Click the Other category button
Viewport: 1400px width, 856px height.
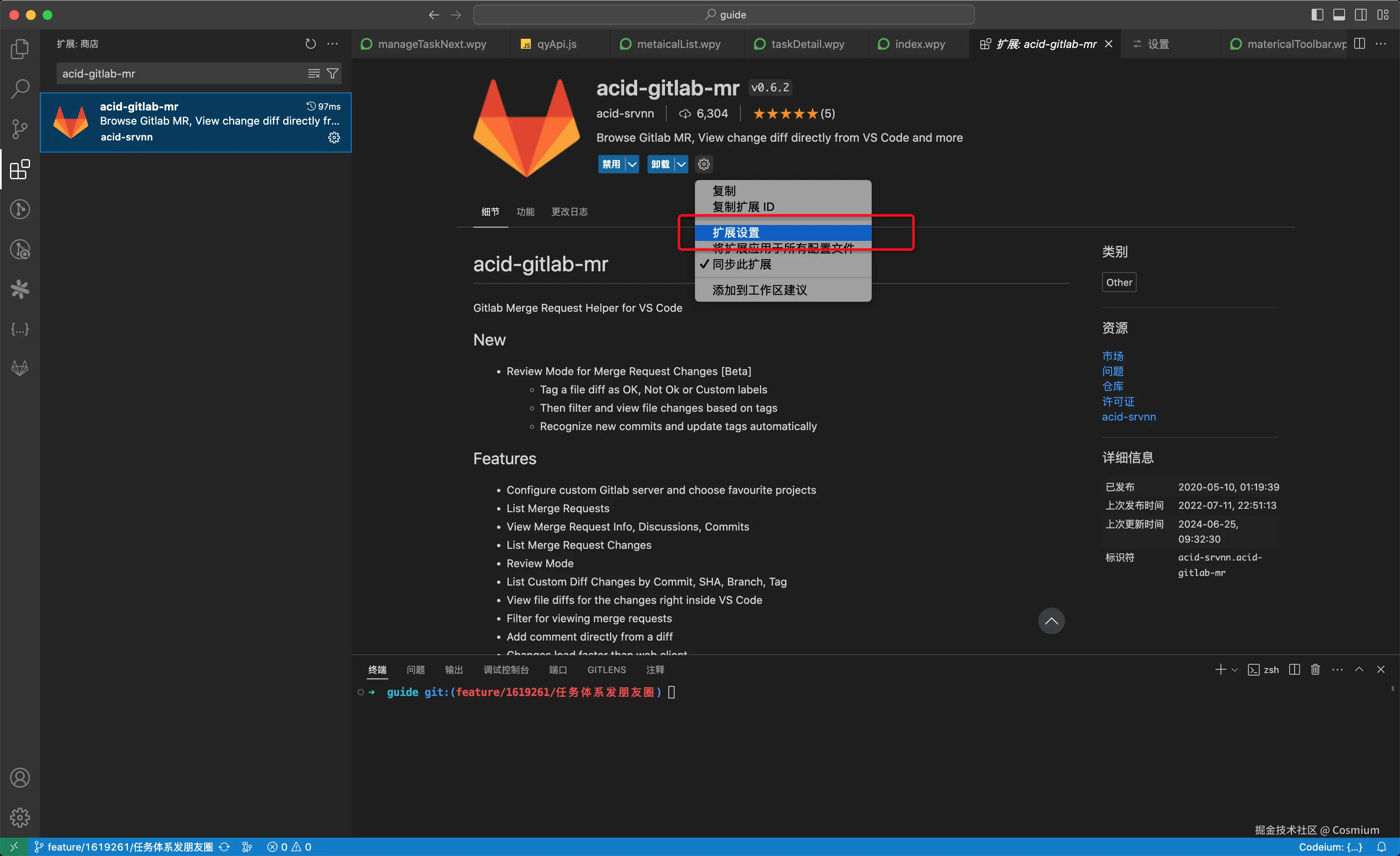click(1119, 283)
